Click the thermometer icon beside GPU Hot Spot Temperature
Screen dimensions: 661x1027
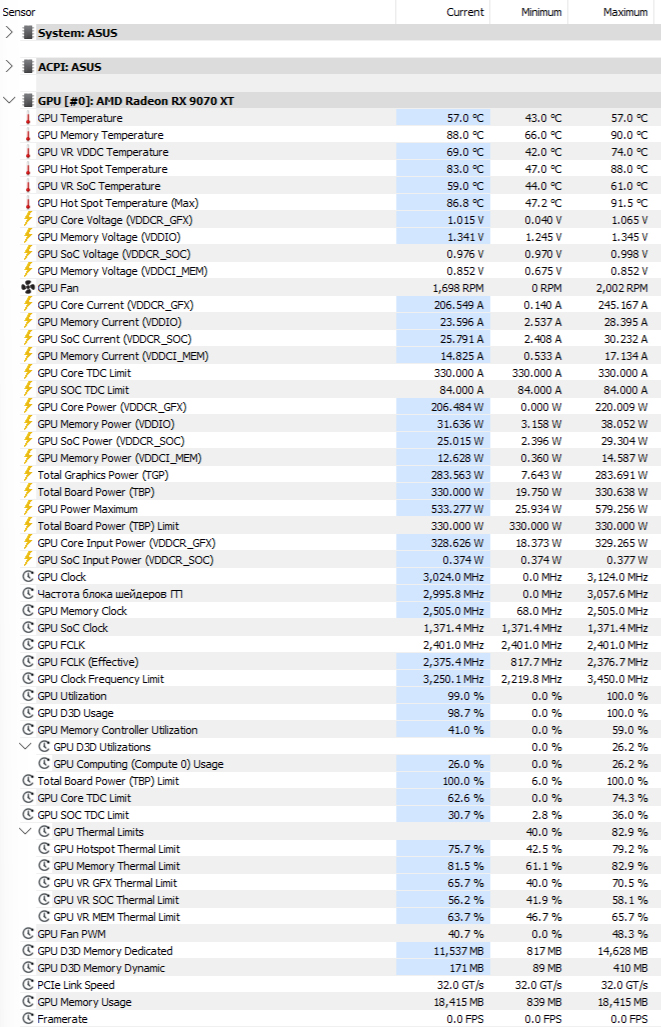click(28, 169)
